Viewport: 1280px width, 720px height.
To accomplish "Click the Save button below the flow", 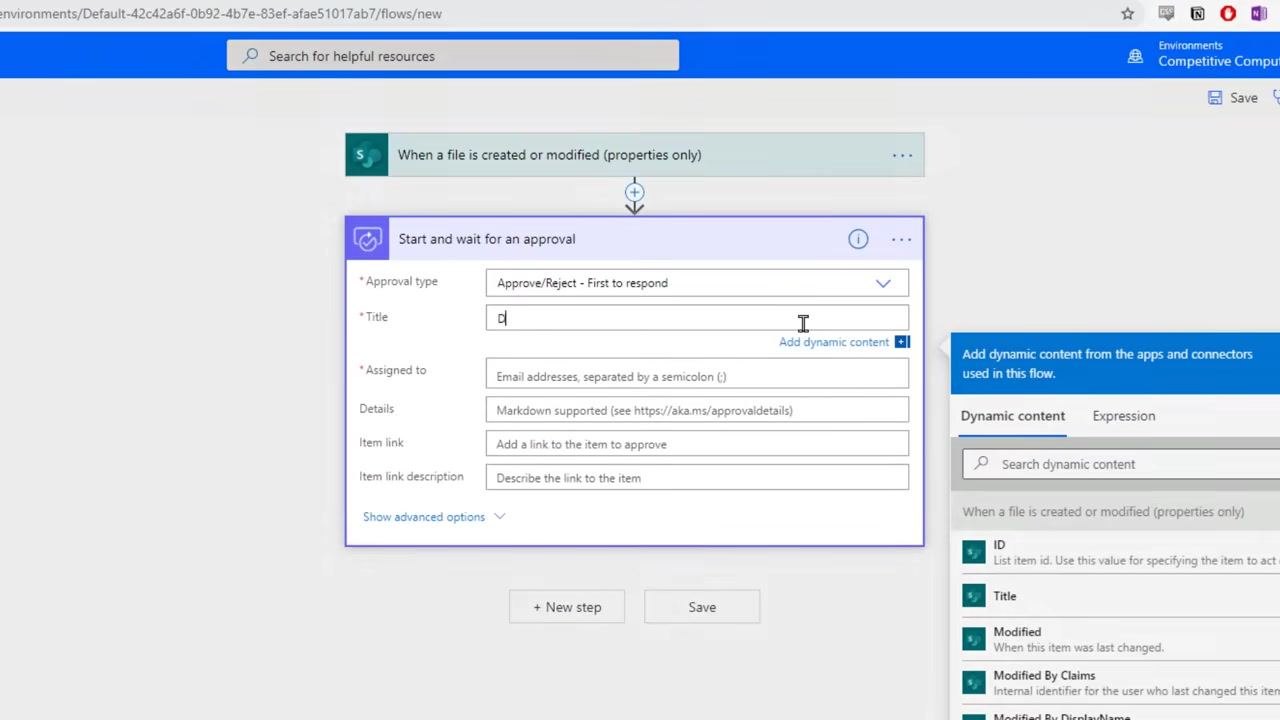I will coord(702,607).
